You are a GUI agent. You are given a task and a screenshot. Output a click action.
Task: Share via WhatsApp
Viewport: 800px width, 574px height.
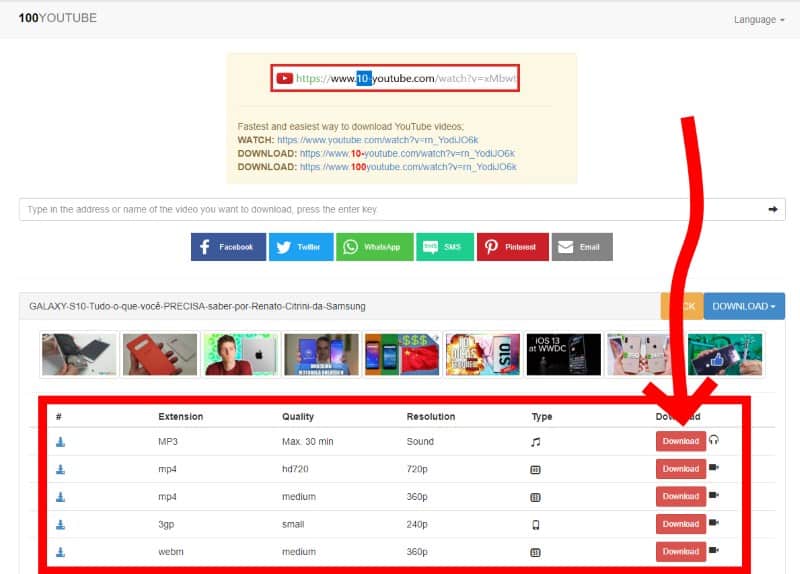tap(374, 247)
